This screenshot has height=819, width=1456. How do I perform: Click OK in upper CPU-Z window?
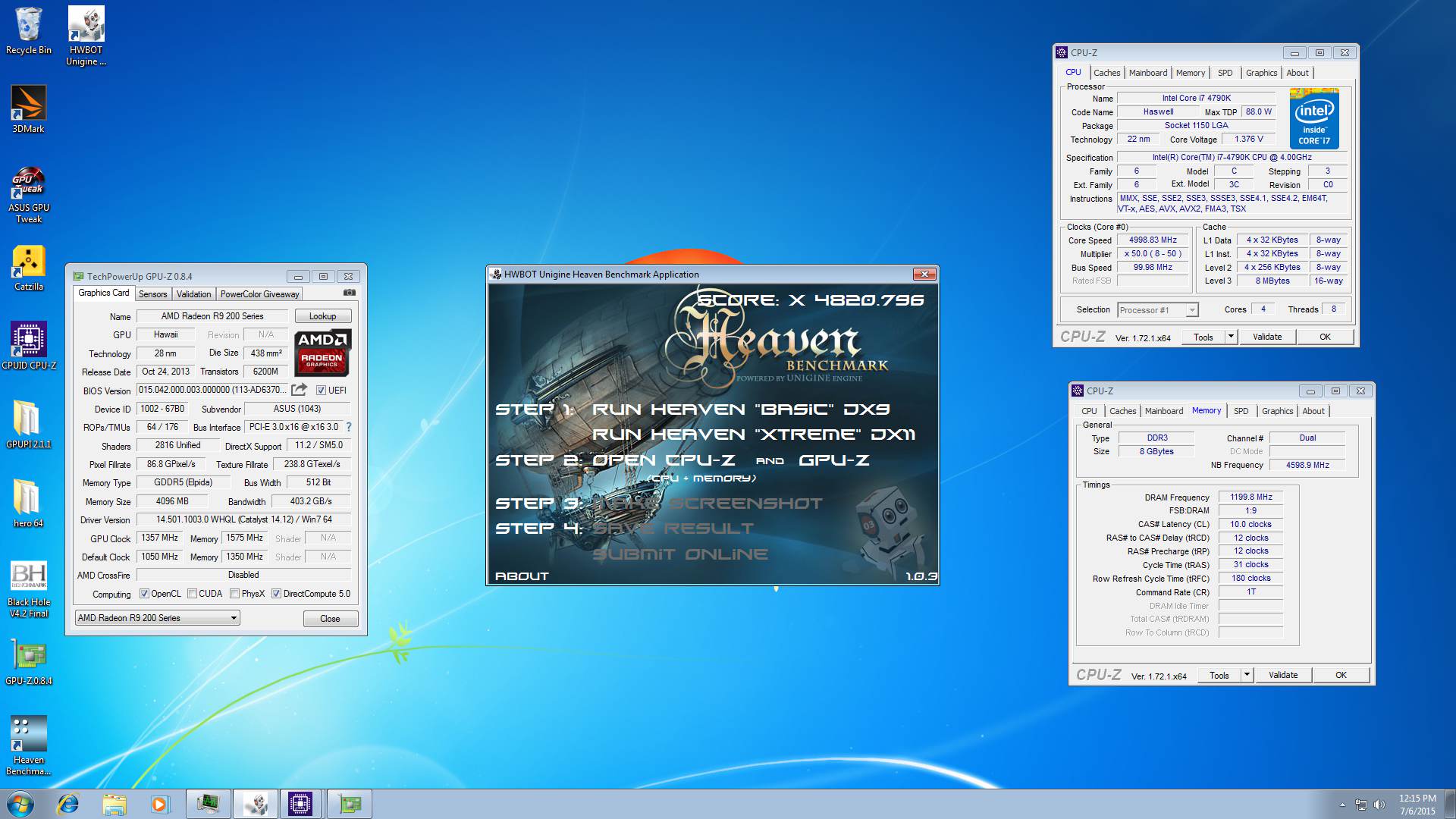(1325, 337)
